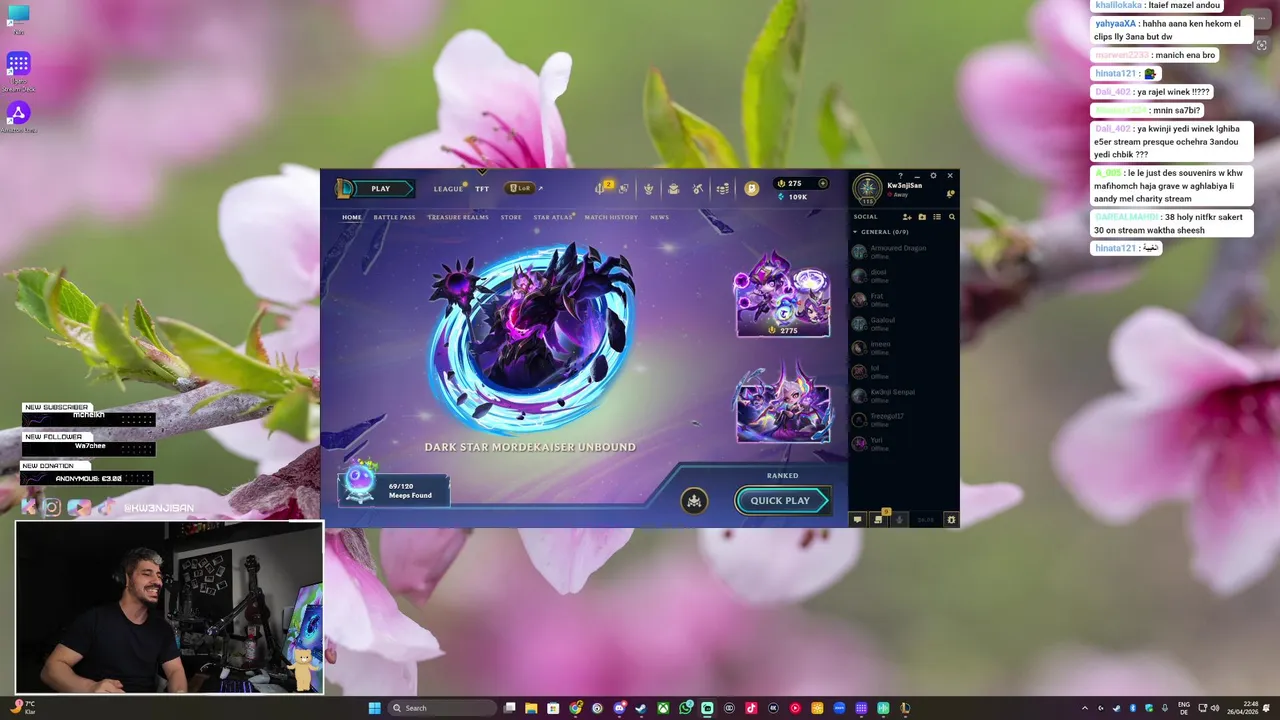Click the new folder icon in Social
The image size is (1280, 720).
[x=922, y=217]
